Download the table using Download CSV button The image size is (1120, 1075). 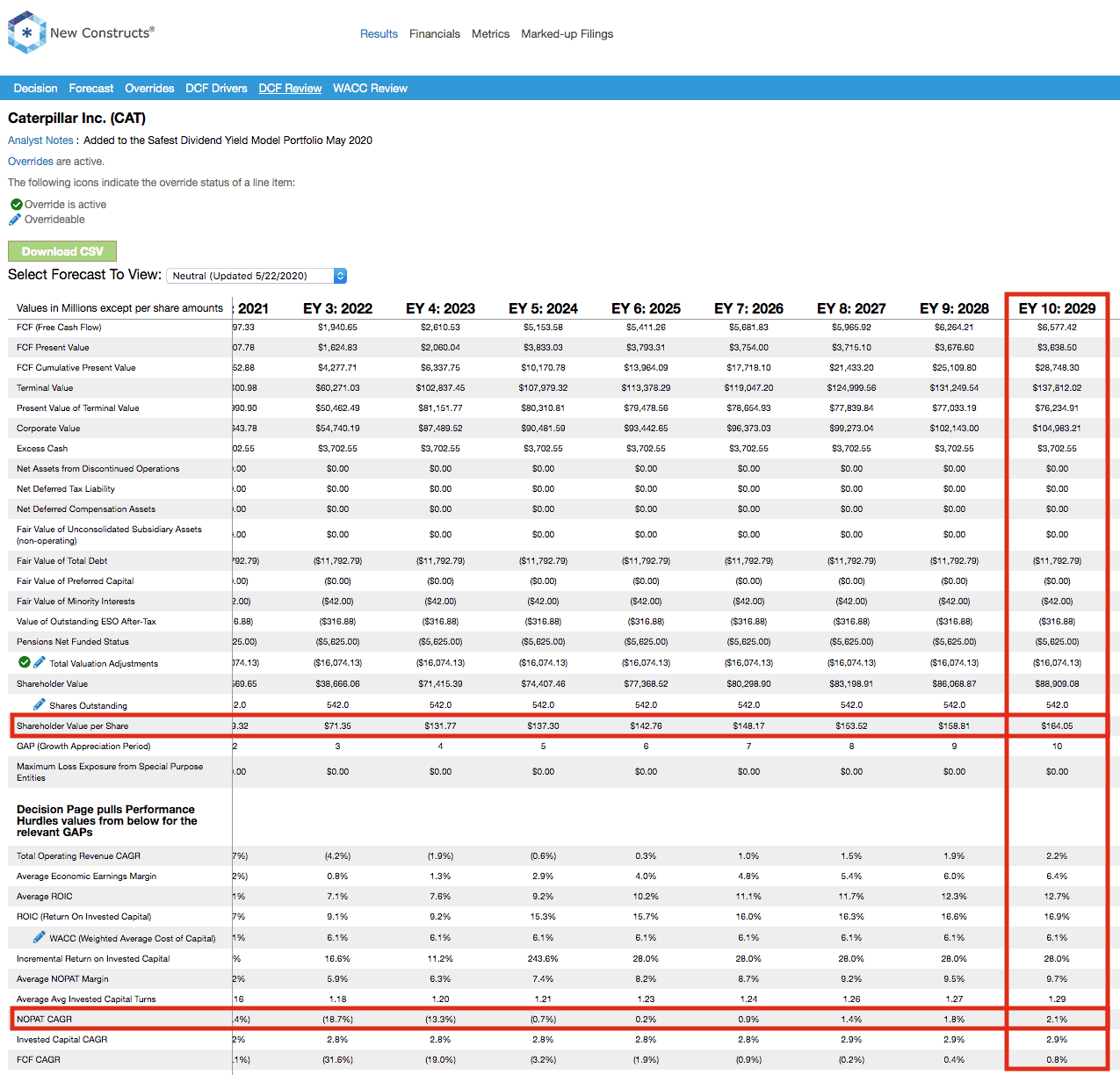point(62,251)
